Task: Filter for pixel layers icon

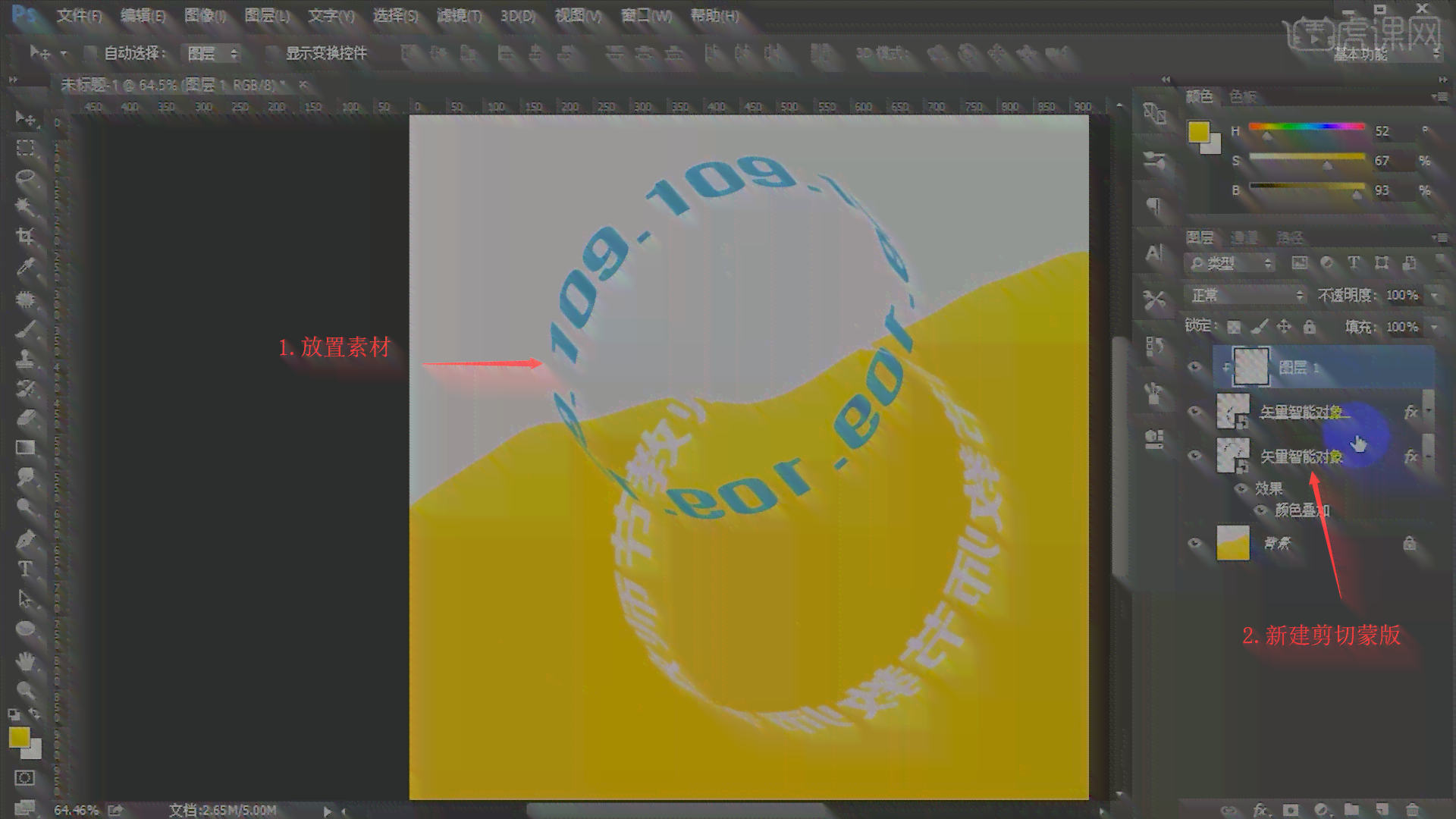Action: tap(1300, 263)
